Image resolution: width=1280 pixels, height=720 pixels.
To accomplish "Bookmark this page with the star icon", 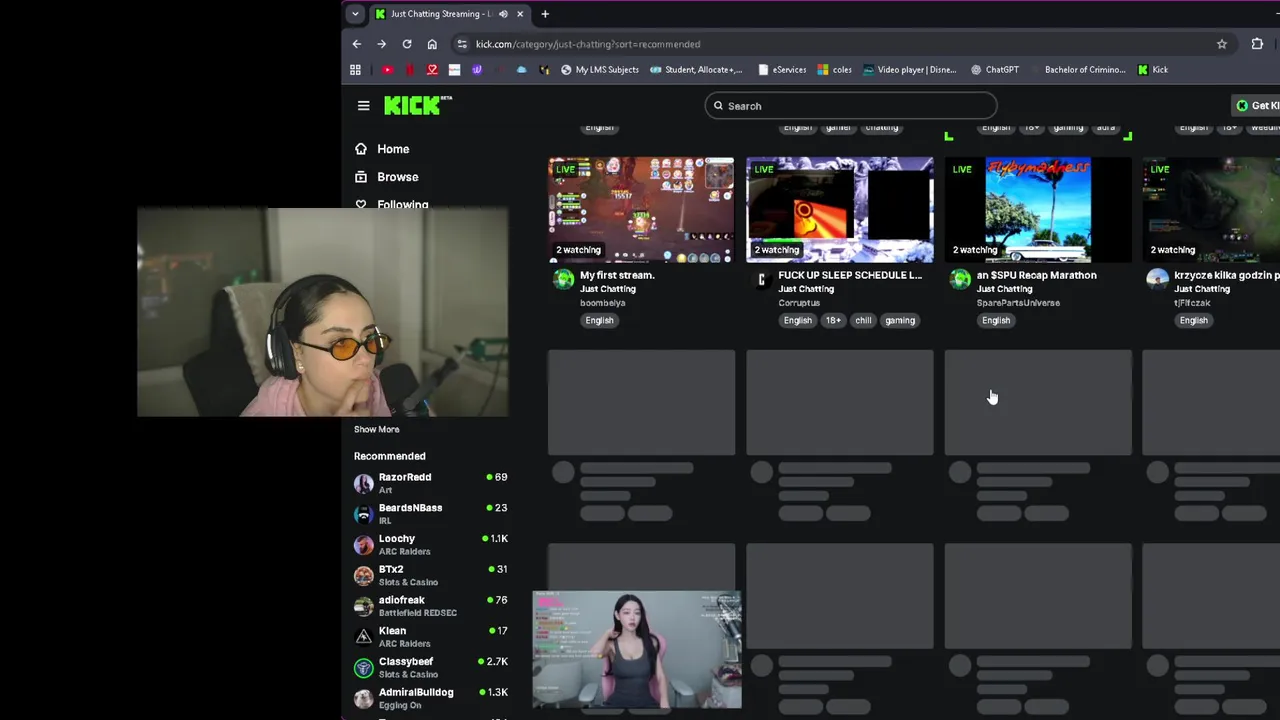I will (x=1222, y=44).
